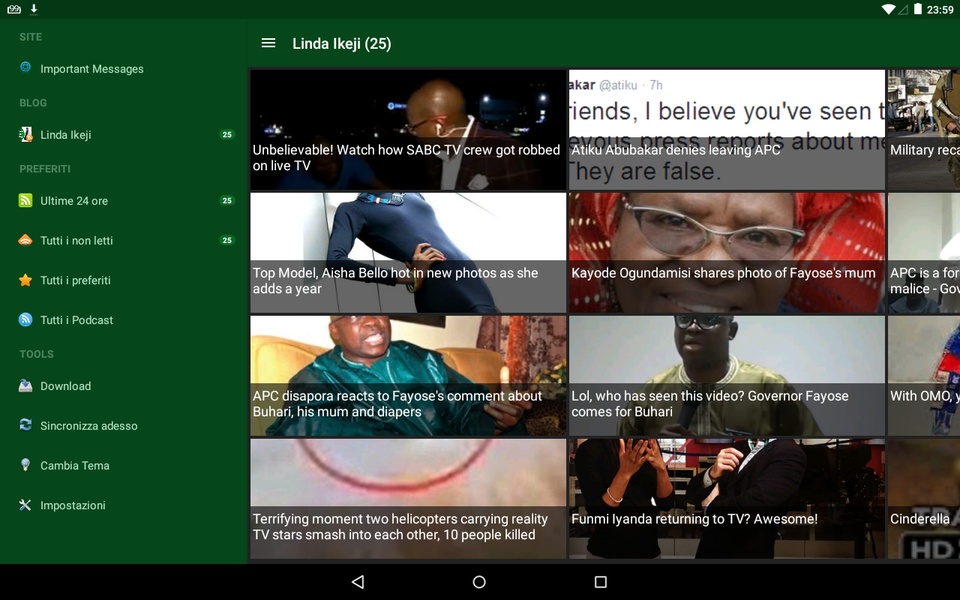Click the 25 badge next to Tutti i non letti
This screenshot has height=600, width=960.
click(x=227, y=241)
